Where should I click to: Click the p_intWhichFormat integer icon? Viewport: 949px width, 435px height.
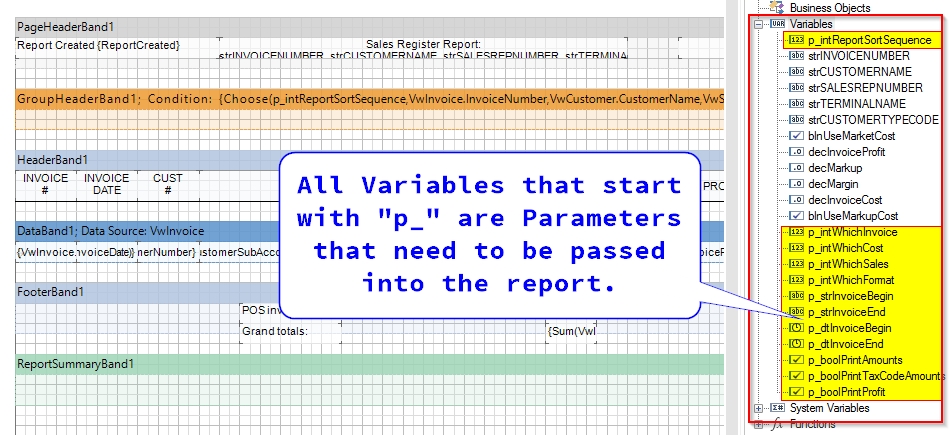(797, 280)
